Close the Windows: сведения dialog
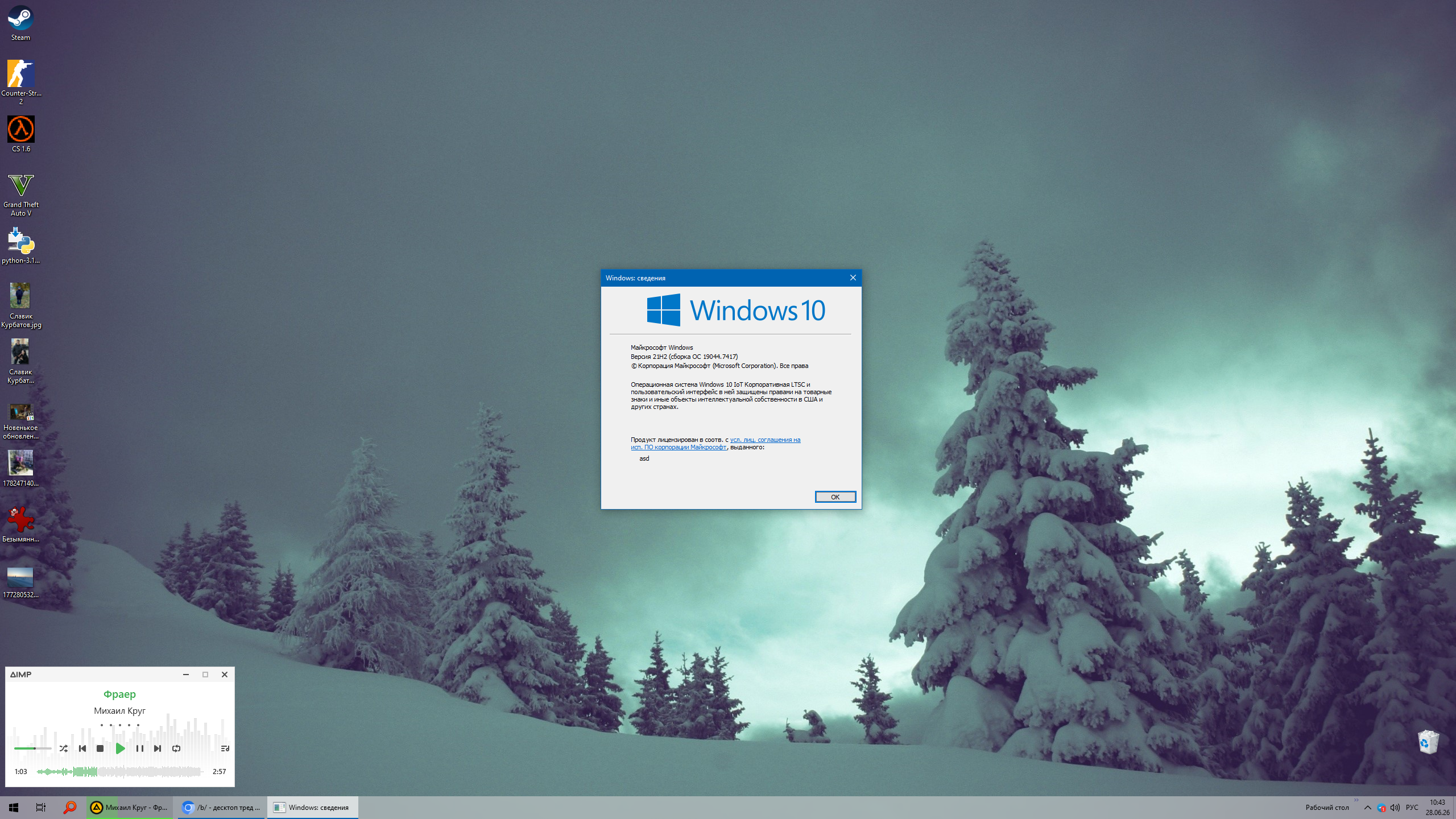This screenshot has width=1456, height=819. [x=853, y=278]
